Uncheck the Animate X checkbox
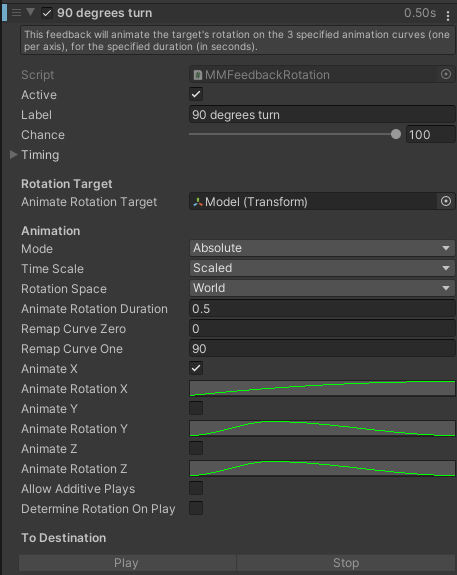The width and height of the screenshot is (457, 575). click(x=196, y=368)
